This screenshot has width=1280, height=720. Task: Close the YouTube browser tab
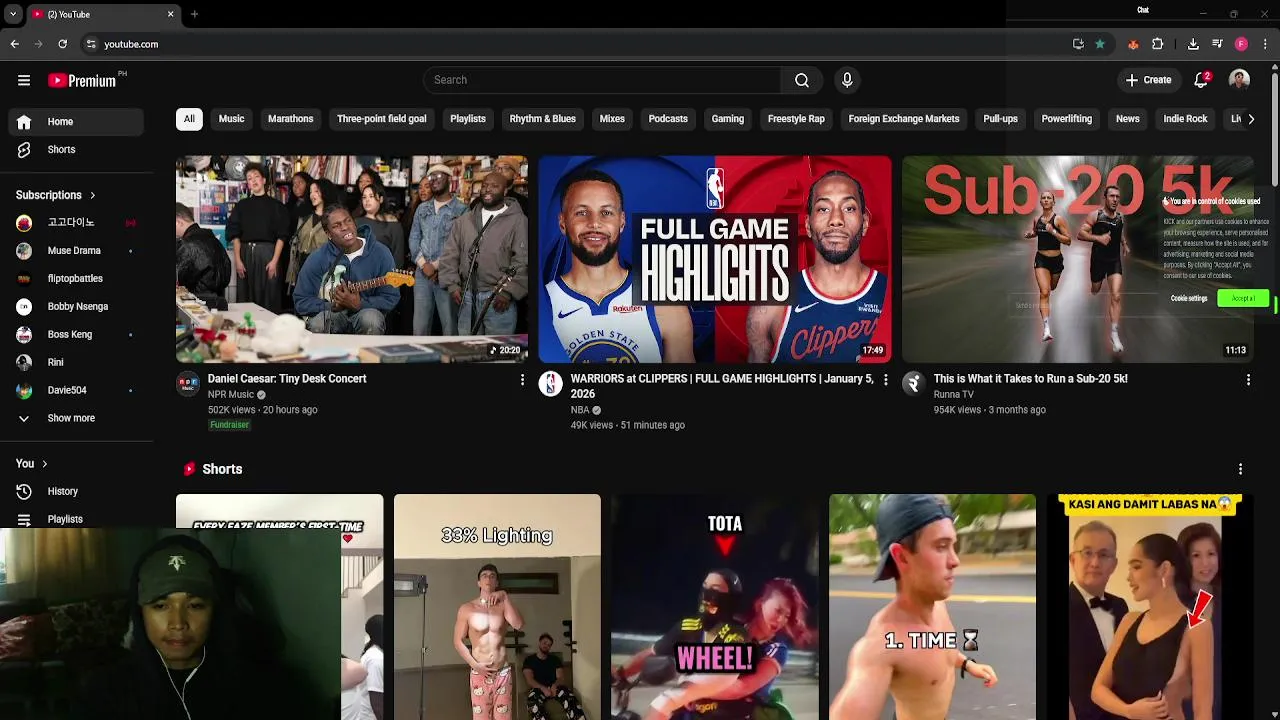click(x=170, y=14)
